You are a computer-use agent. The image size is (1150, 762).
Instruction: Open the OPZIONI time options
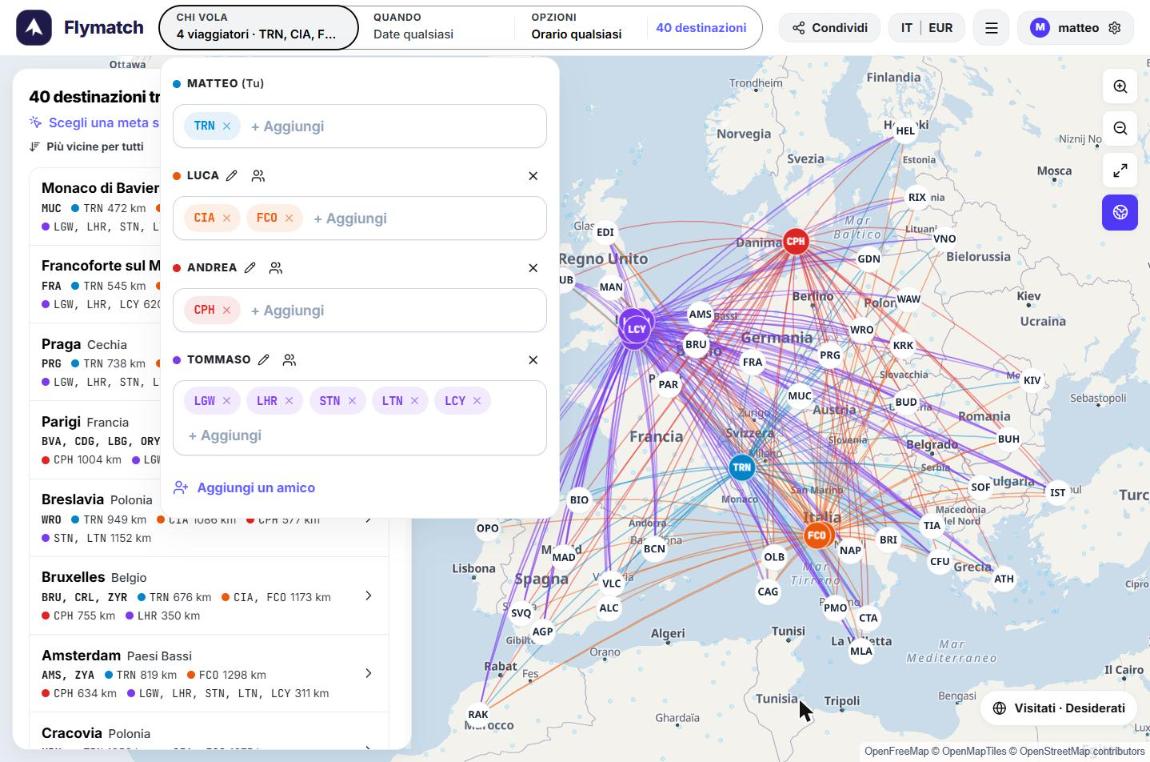coord(576,28)
